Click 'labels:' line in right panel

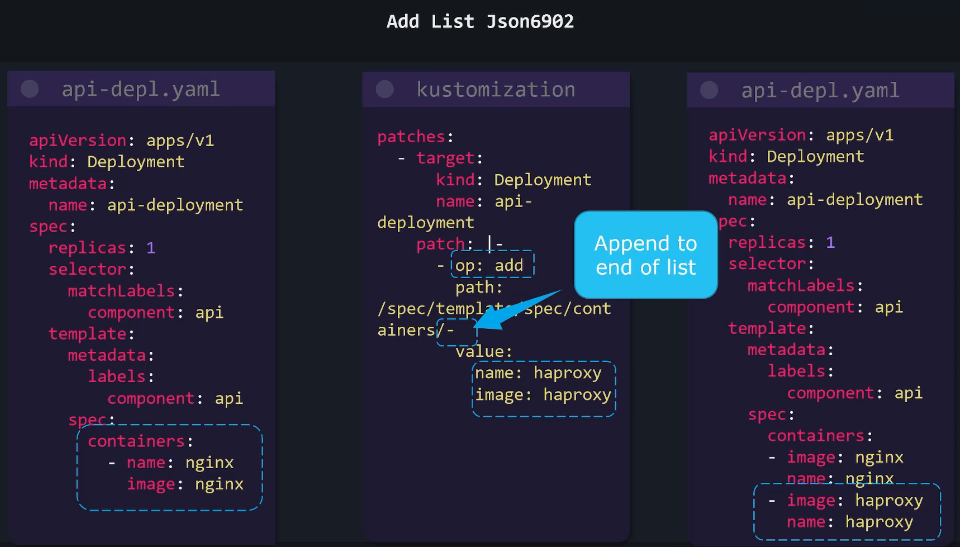(800, 371)
